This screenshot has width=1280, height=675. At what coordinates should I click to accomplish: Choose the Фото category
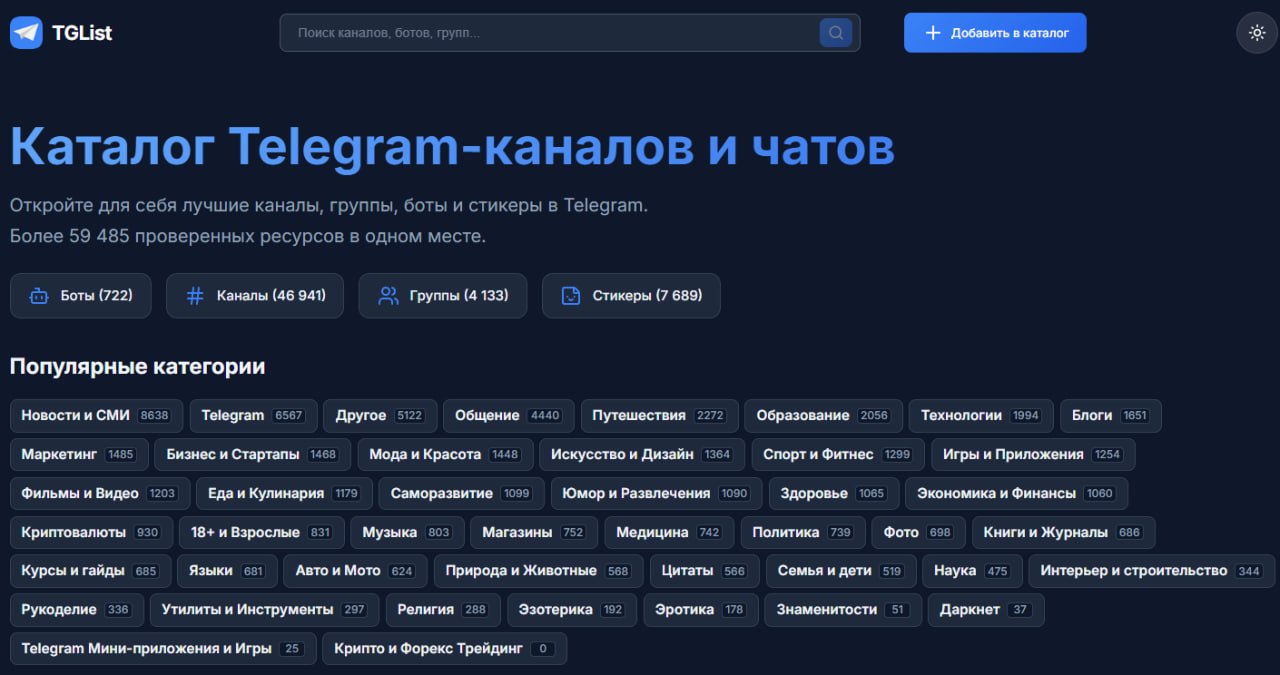click(918, 533)
